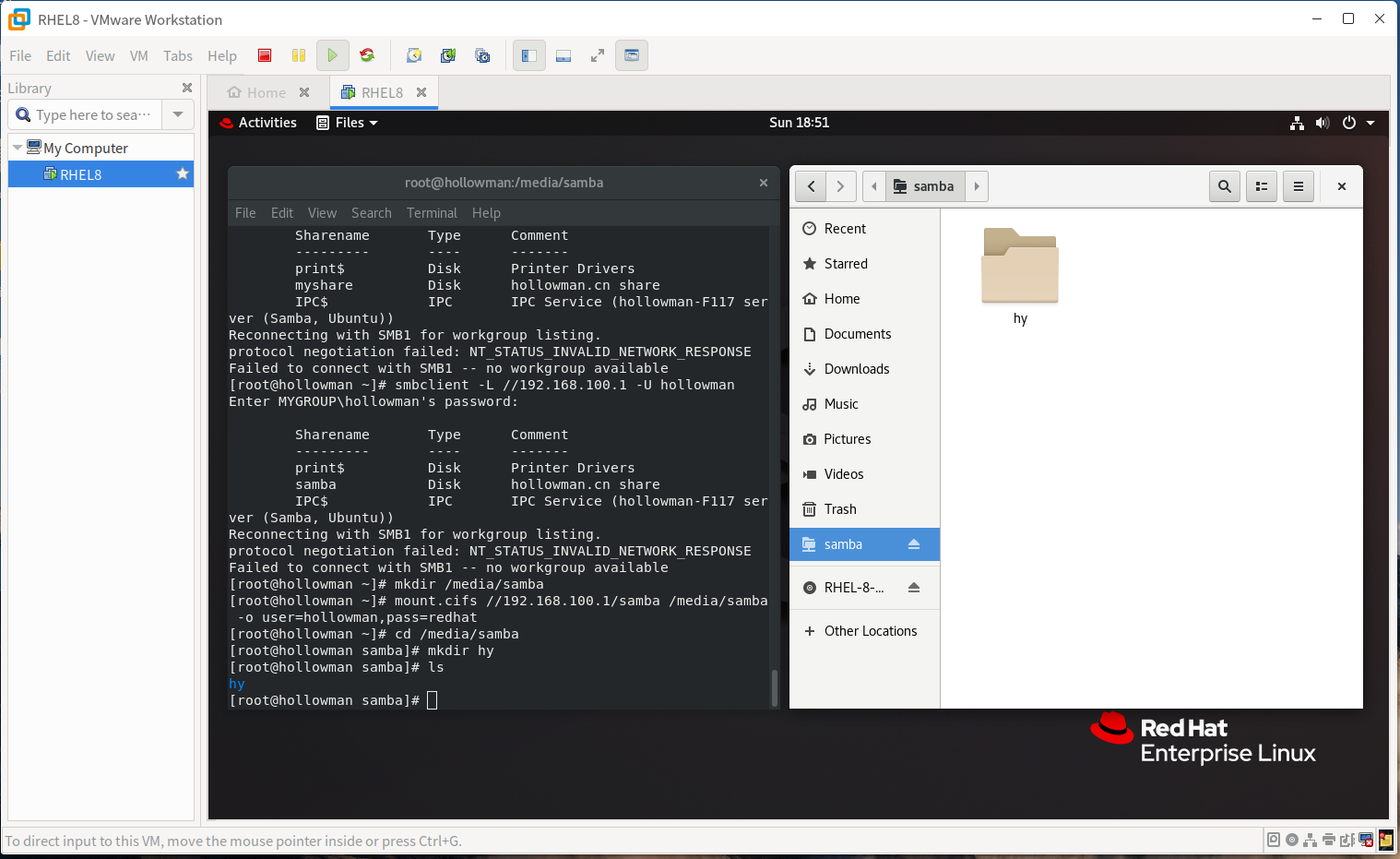Click the left path-bar scroll arrow

(874, 186)
